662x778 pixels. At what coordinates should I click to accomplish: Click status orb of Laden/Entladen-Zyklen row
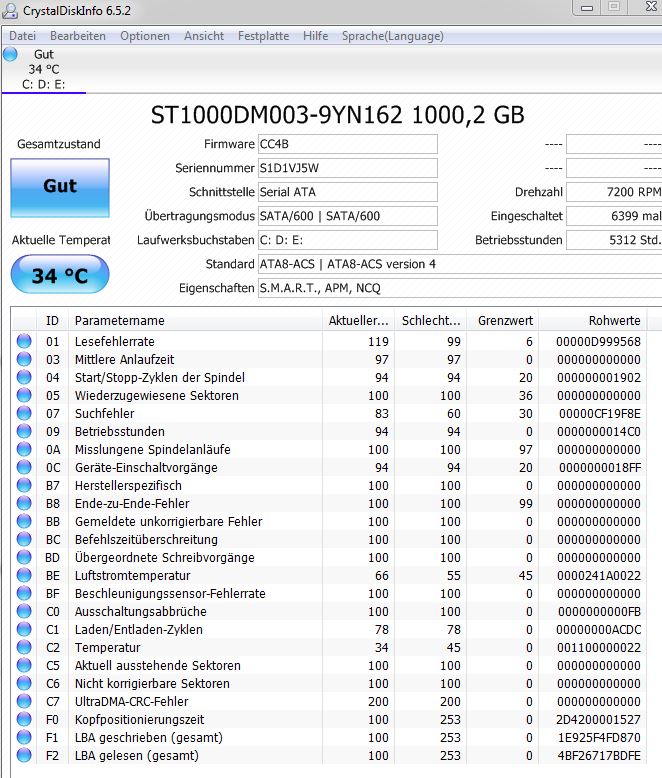click(24, 629)
